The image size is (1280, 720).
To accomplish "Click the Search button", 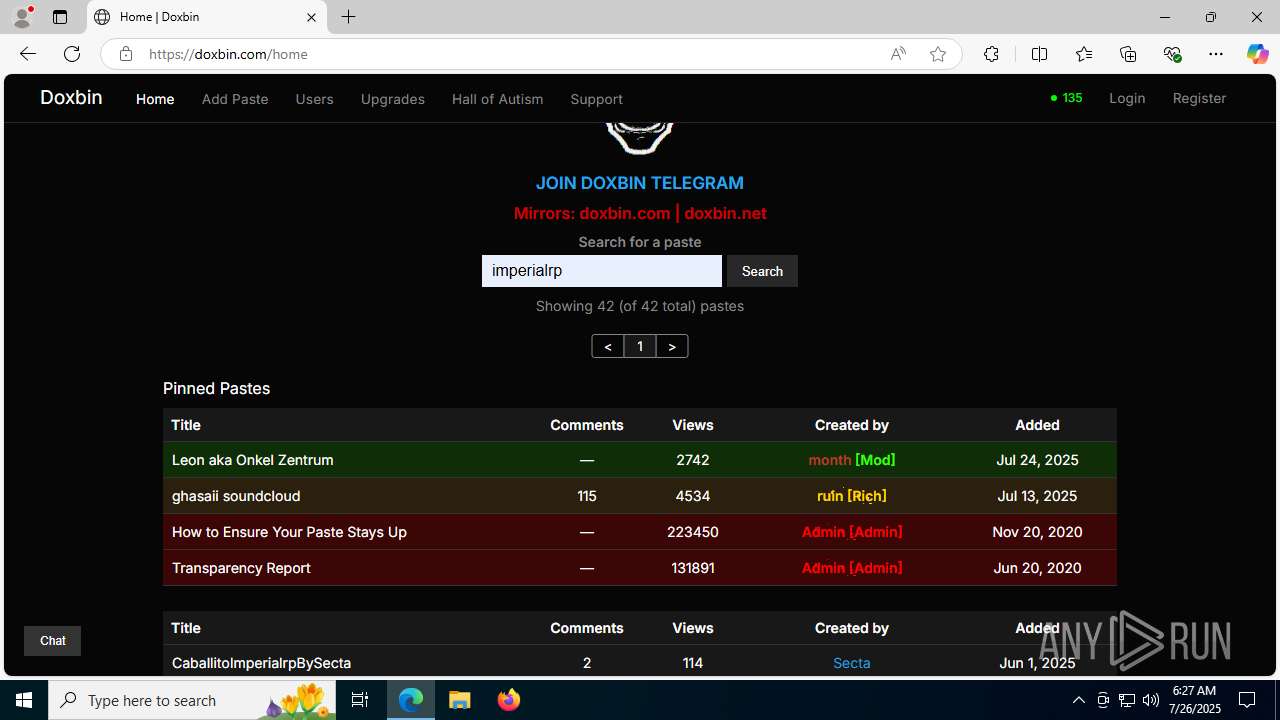I will 762,271.
